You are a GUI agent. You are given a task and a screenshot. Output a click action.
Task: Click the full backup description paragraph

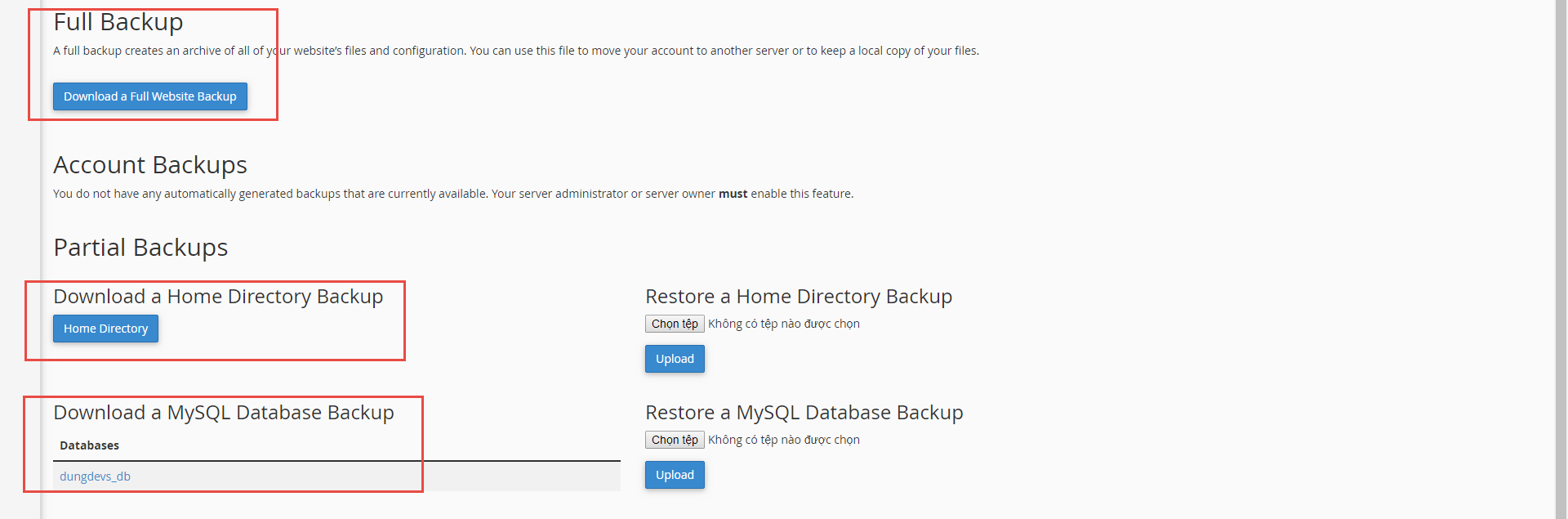click(516, 51)
